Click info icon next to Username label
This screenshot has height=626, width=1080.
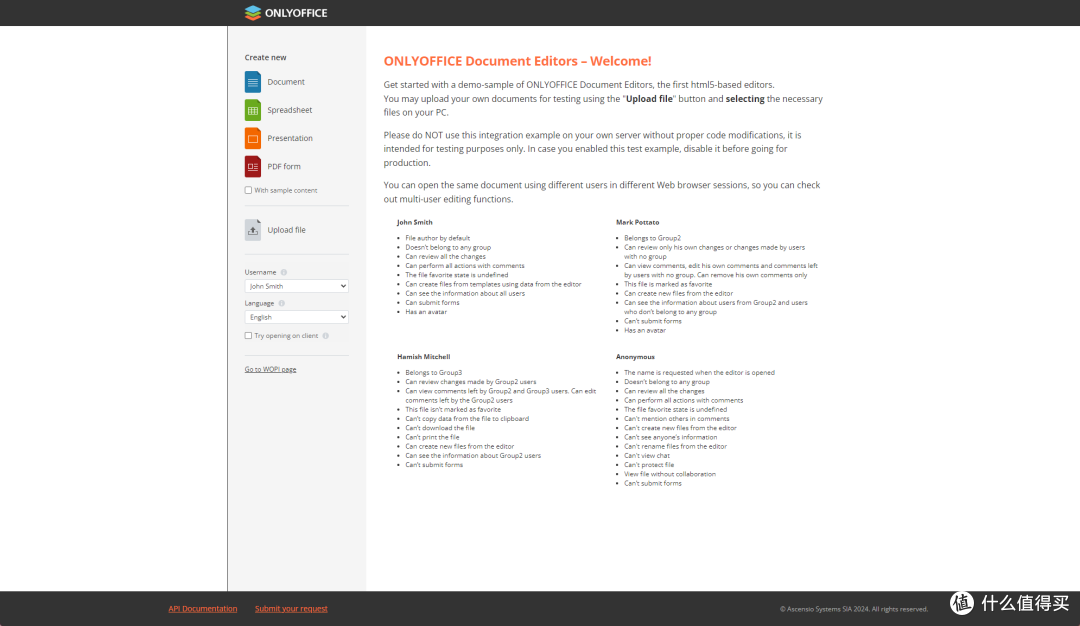coord(284,272)
